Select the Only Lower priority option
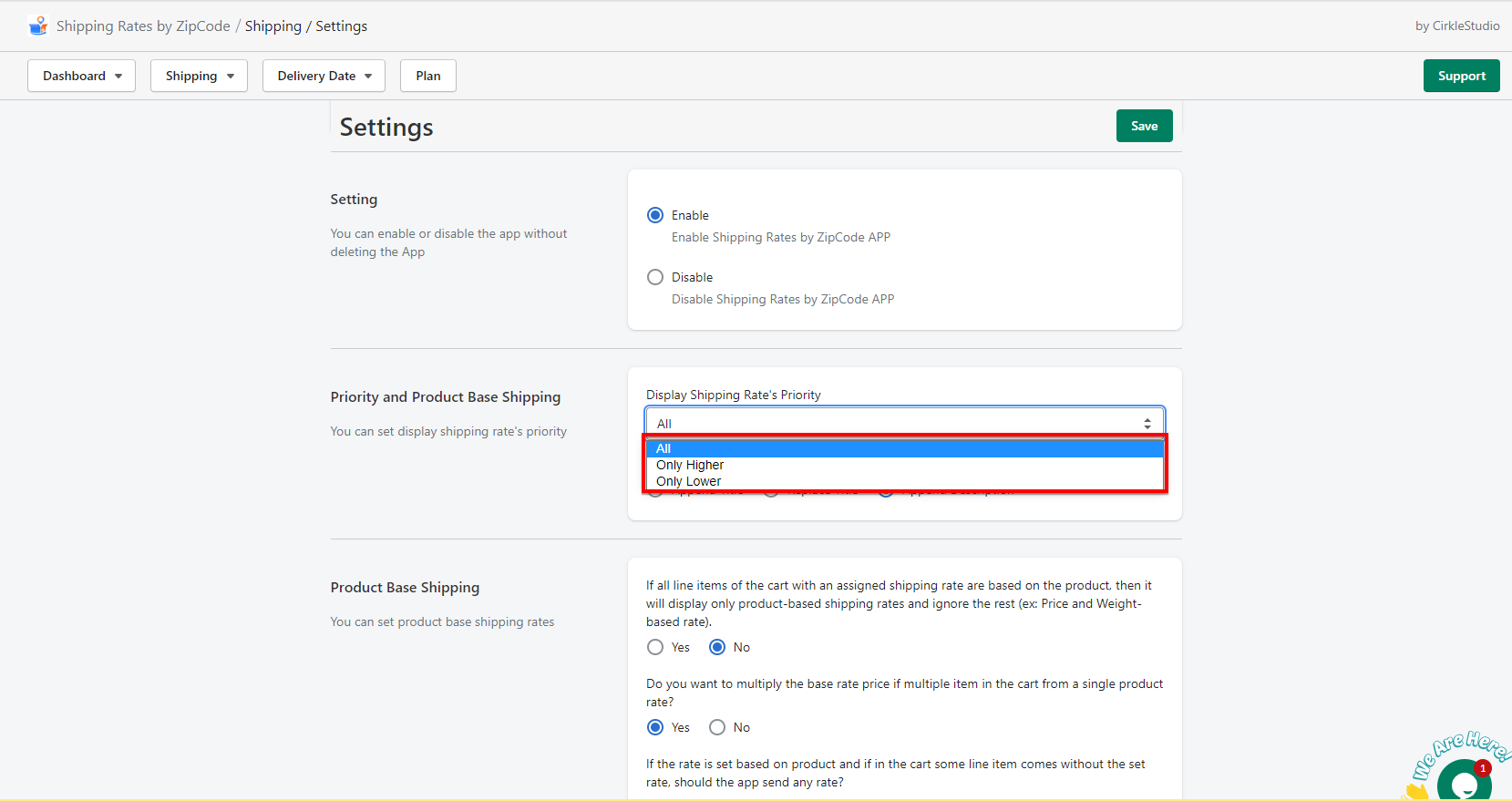The height and width of the screenshot is (801, 1512). pos(904,481)
